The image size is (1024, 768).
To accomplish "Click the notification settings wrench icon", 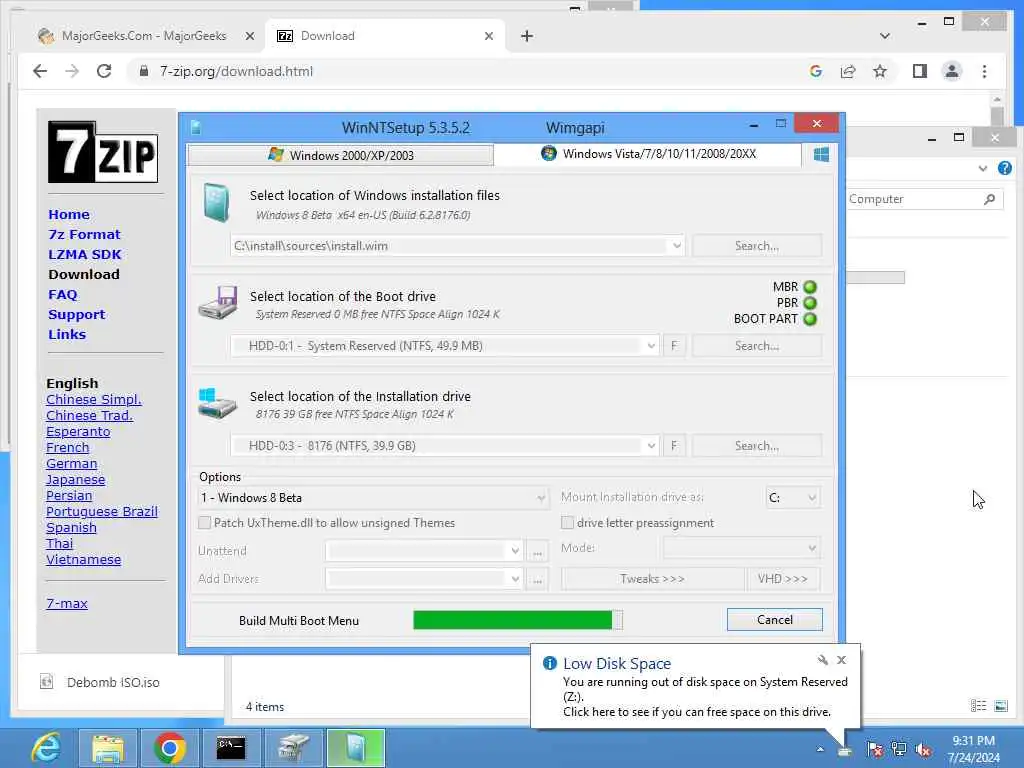I will tap(822, 660).
